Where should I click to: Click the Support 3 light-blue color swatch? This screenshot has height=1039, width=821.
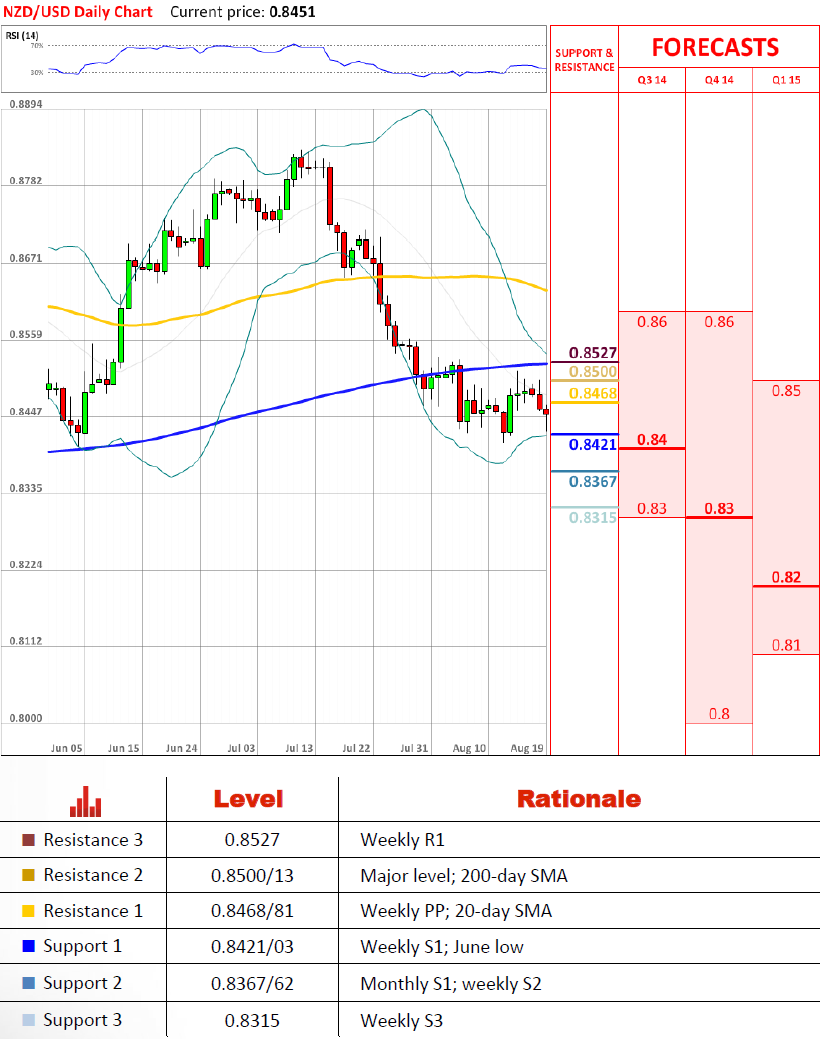[28, 1020]
